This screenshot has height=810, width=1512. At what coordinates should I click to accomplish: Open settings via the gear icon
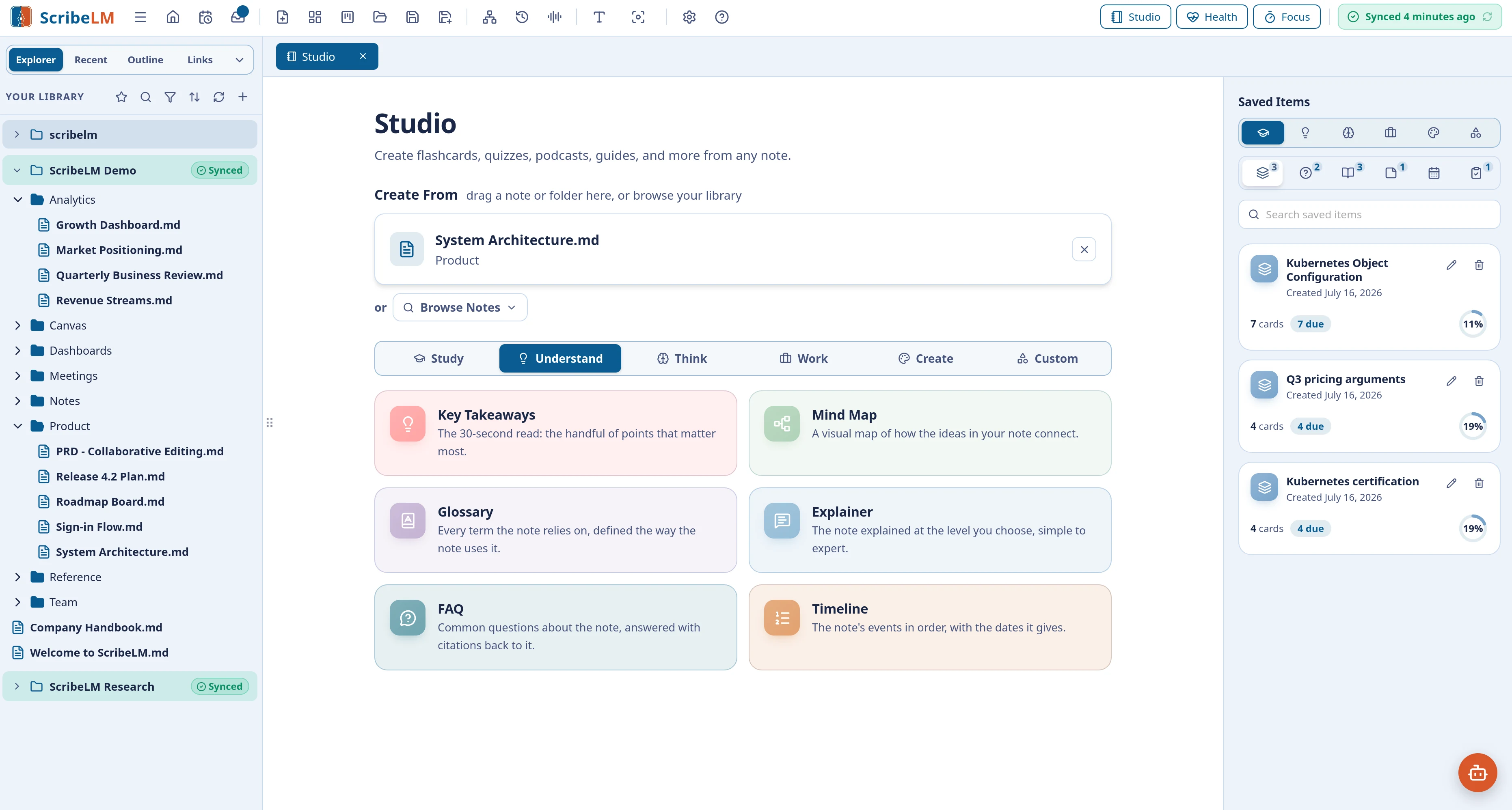689,17
